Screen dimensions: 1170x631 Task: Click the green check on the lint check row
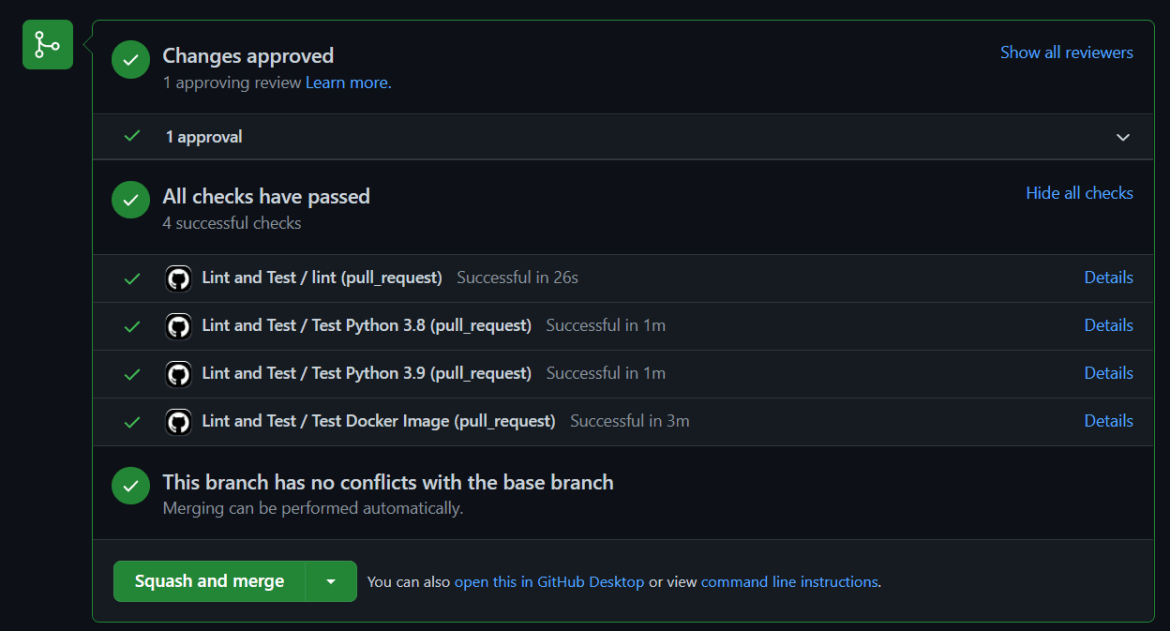click(x=131, y=278)
